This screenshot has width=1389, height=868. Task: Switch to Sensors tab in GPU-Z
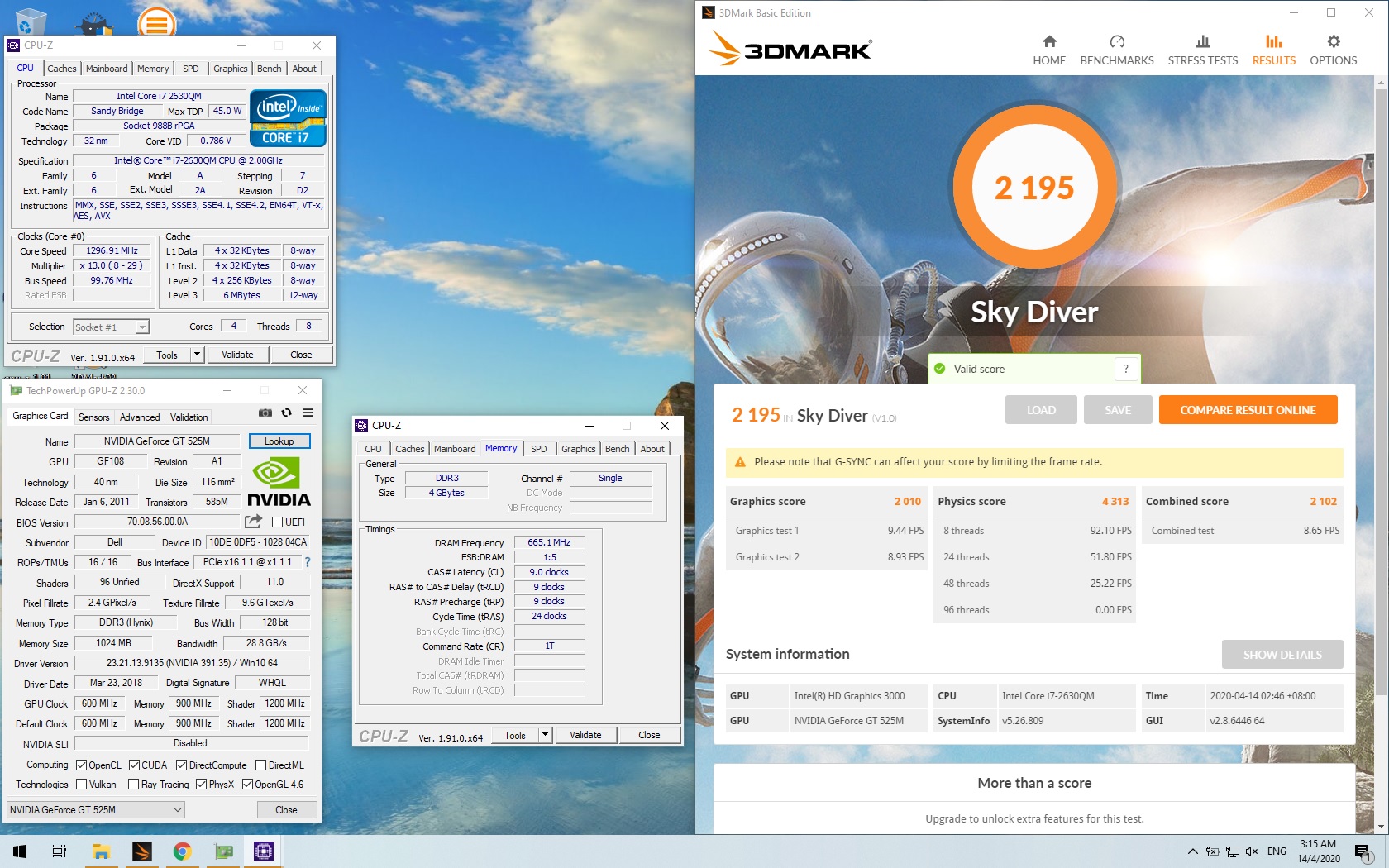pyautogui.click(x=93, y=417)
